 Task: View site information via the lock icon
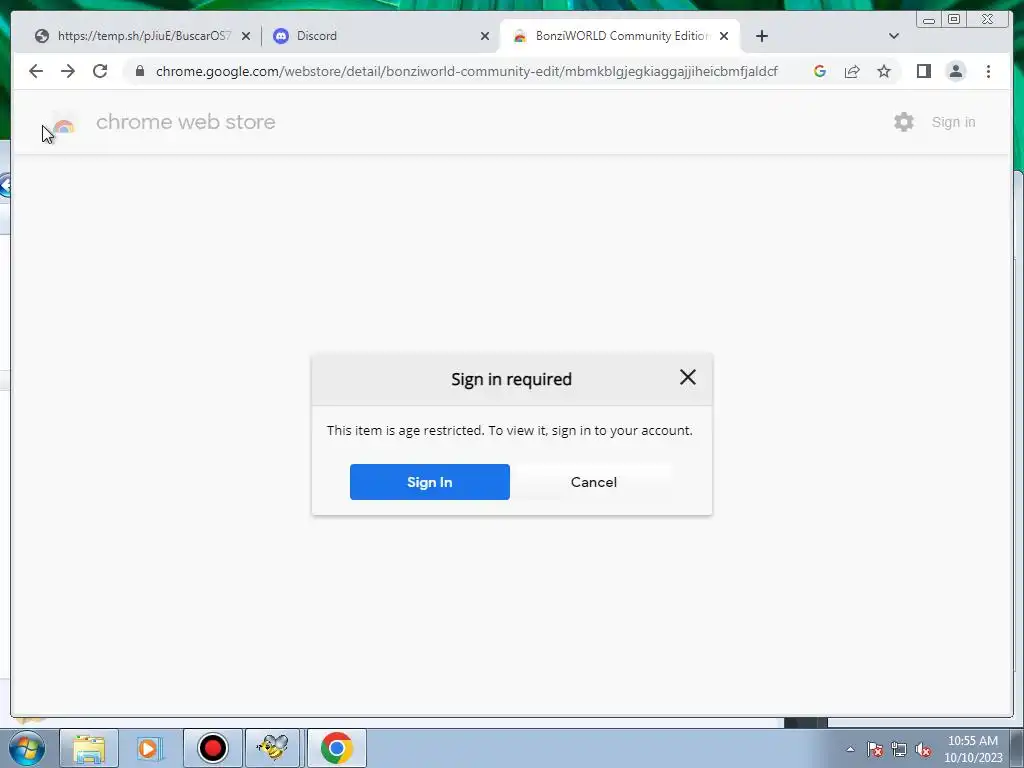[x=139, y=71]
